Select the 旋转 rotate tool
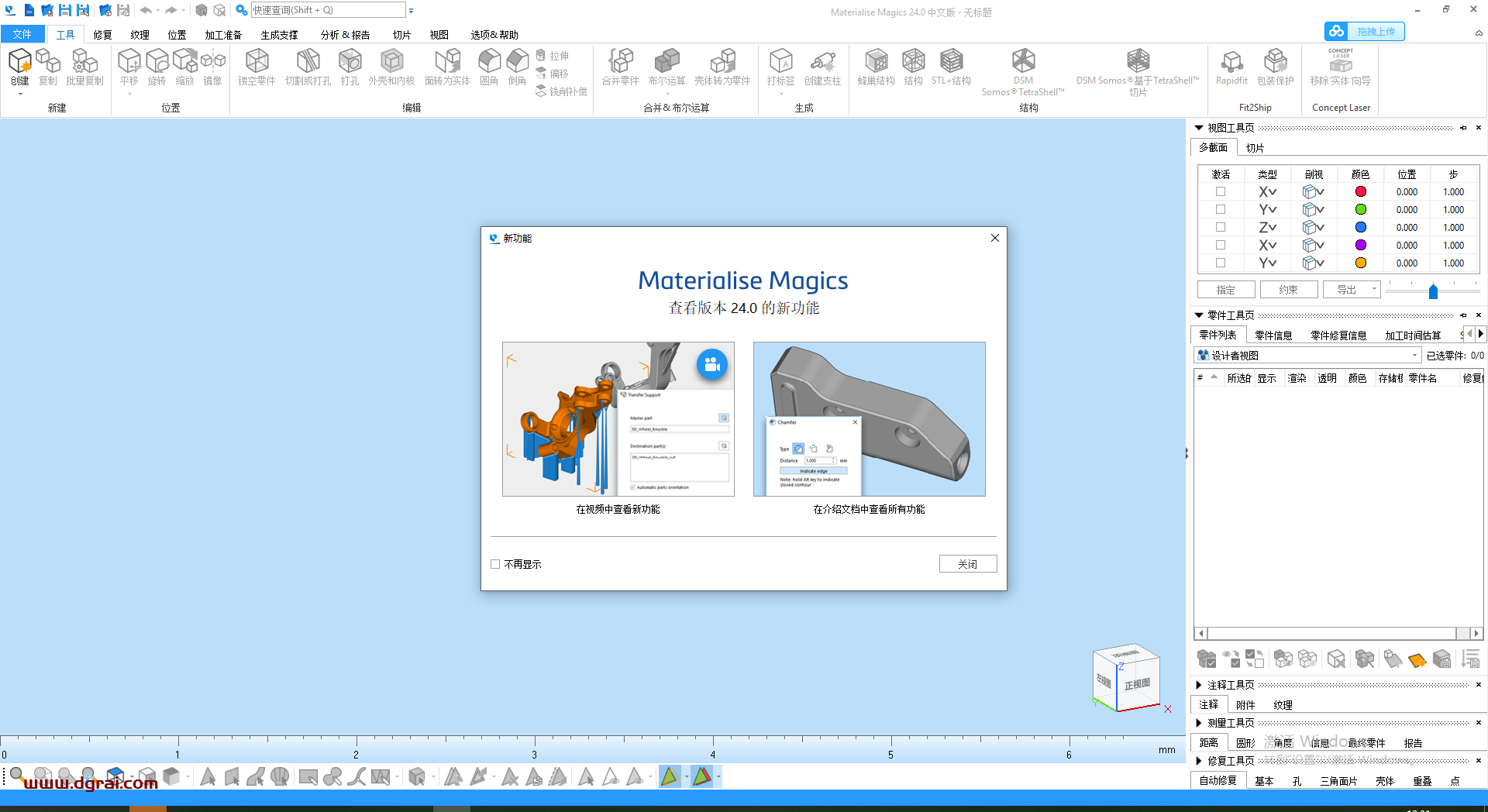1488x812 pixels. 157,67
